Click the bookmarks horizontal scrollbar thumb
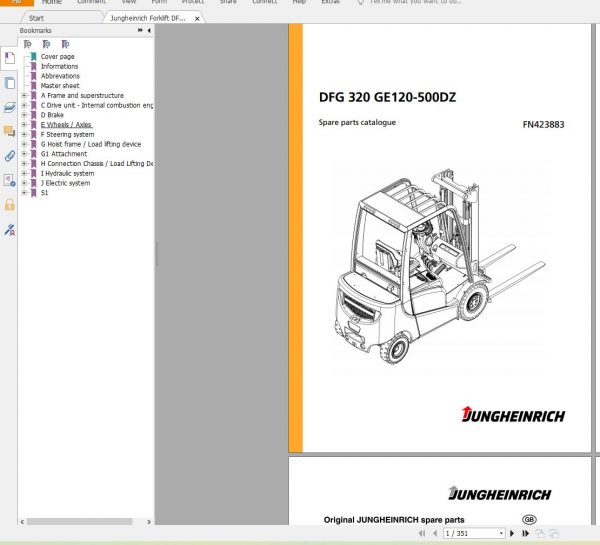 point(80,522)
